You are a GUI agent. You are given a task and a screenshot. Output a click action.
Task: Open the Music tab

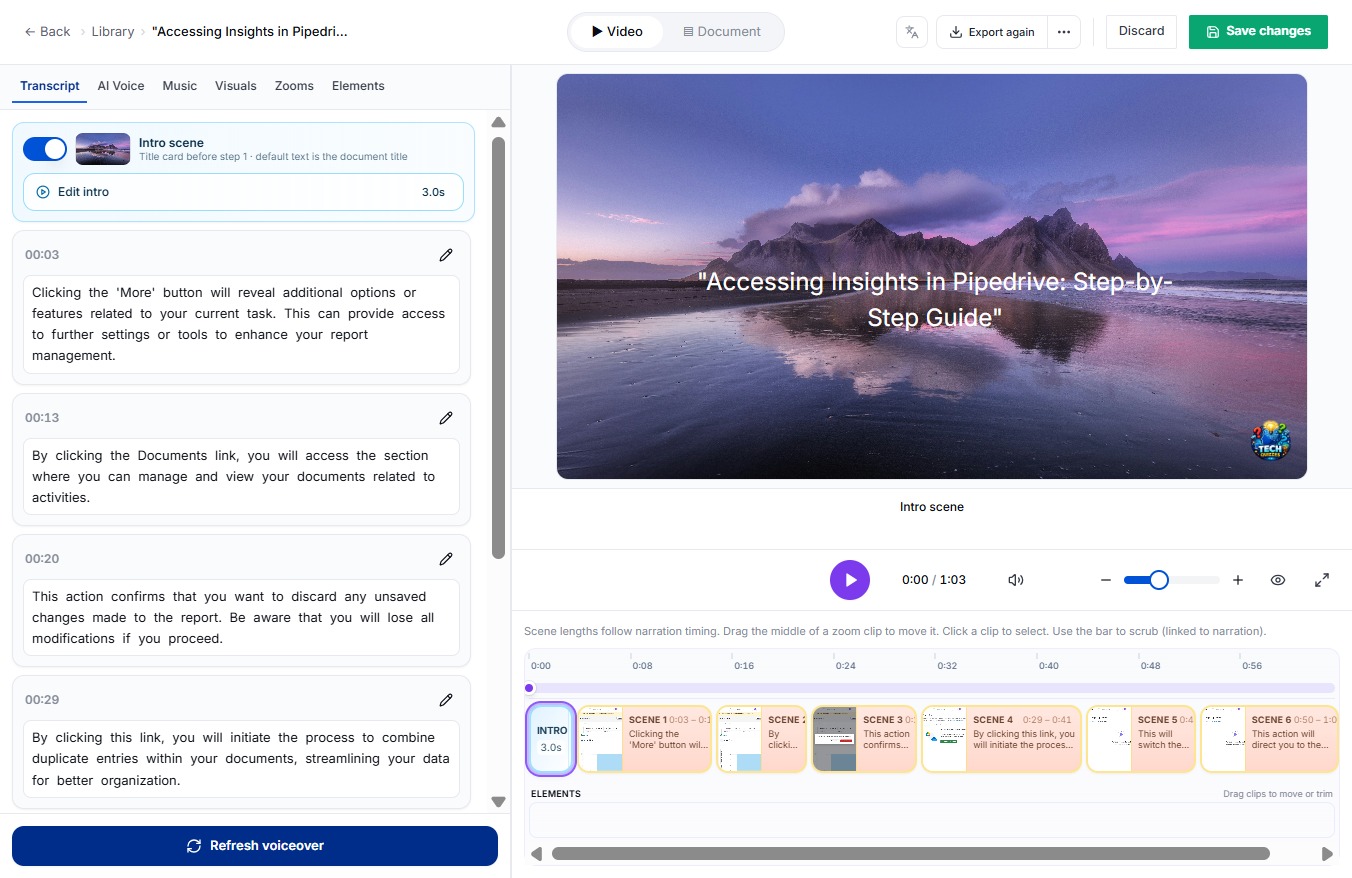coord(180,86)
